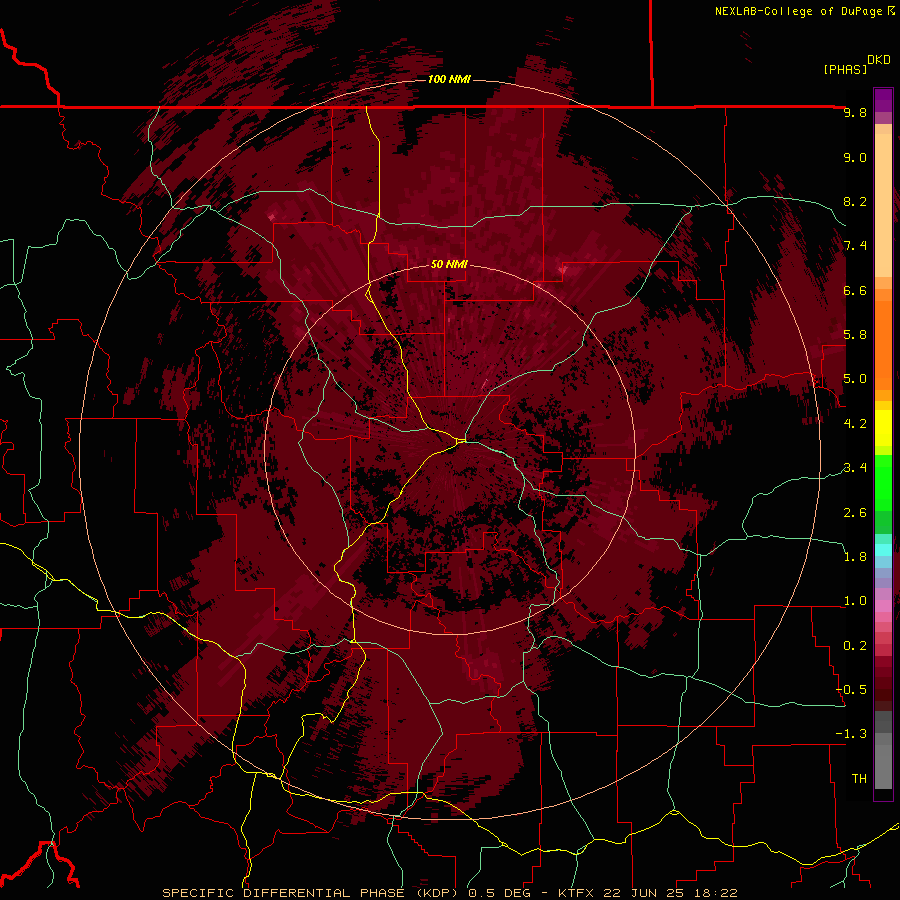The height and width of the screenshot is (900, 900).
Task: Click the 5.8 value on color scale
Action: pos(855,335)
